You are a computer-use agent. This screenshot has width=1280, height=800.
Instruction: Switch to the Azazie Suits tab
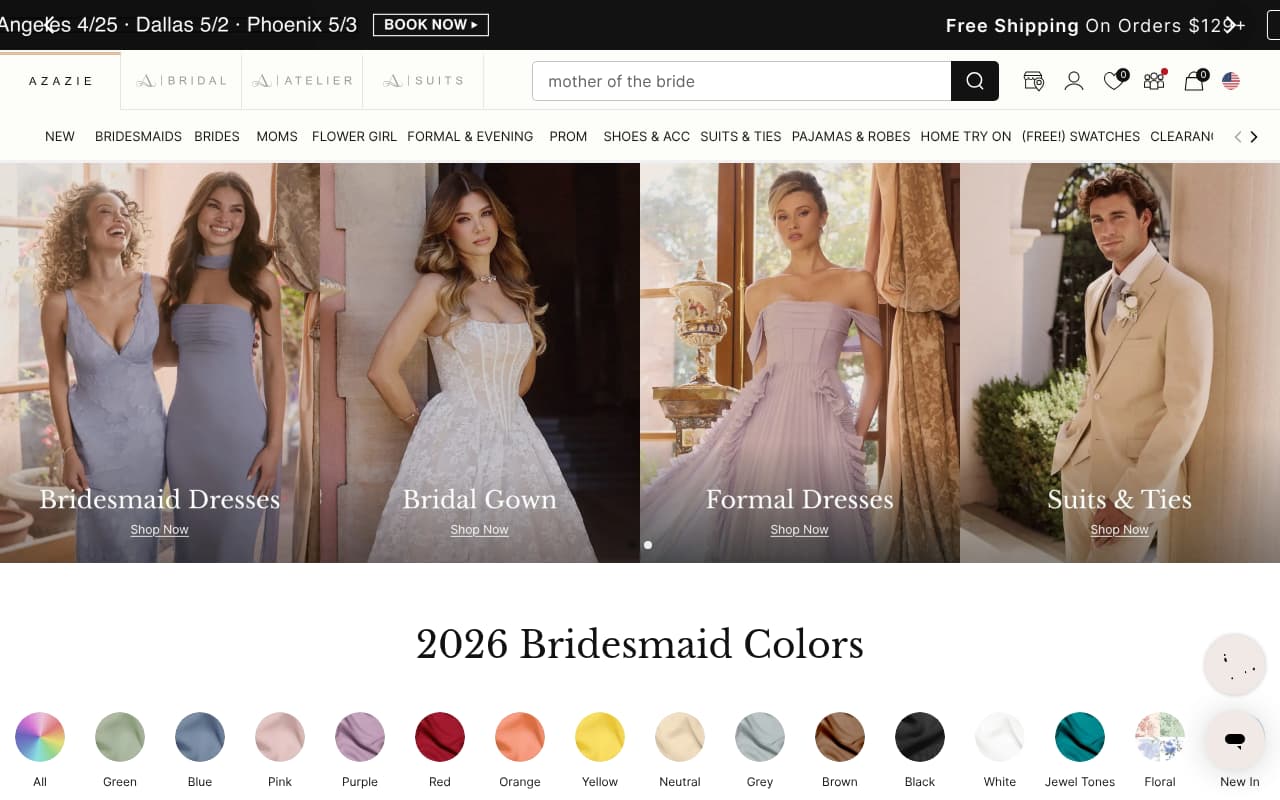click(422, 80)
